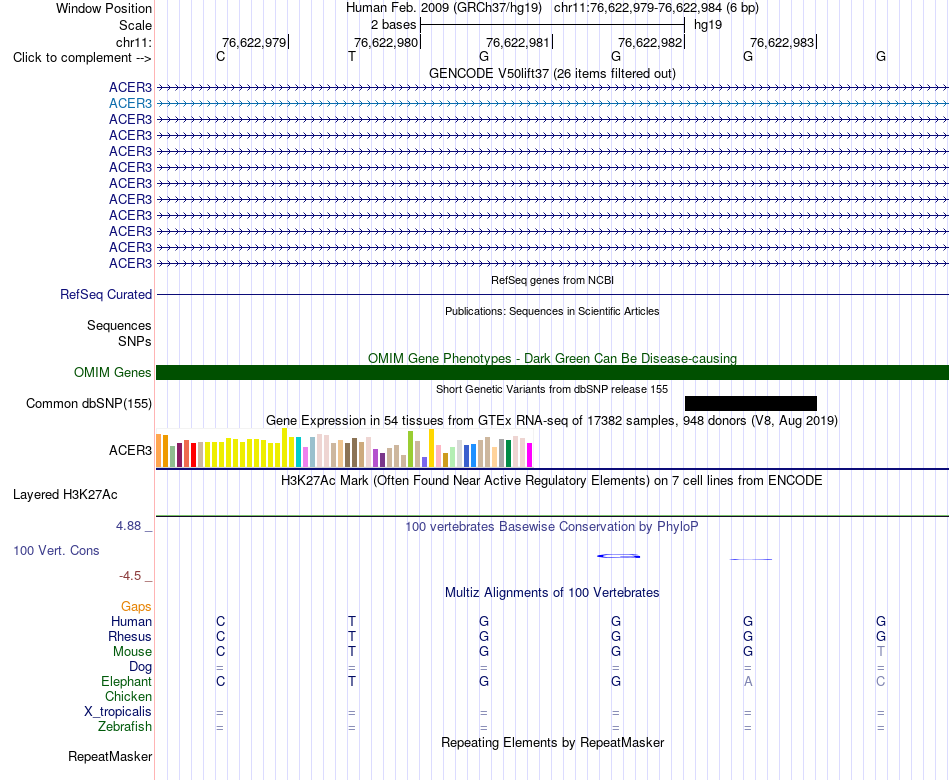Select the dark green OMIM gene bar
This screenshot has height=780, width=950.
[x=552, y=373]
